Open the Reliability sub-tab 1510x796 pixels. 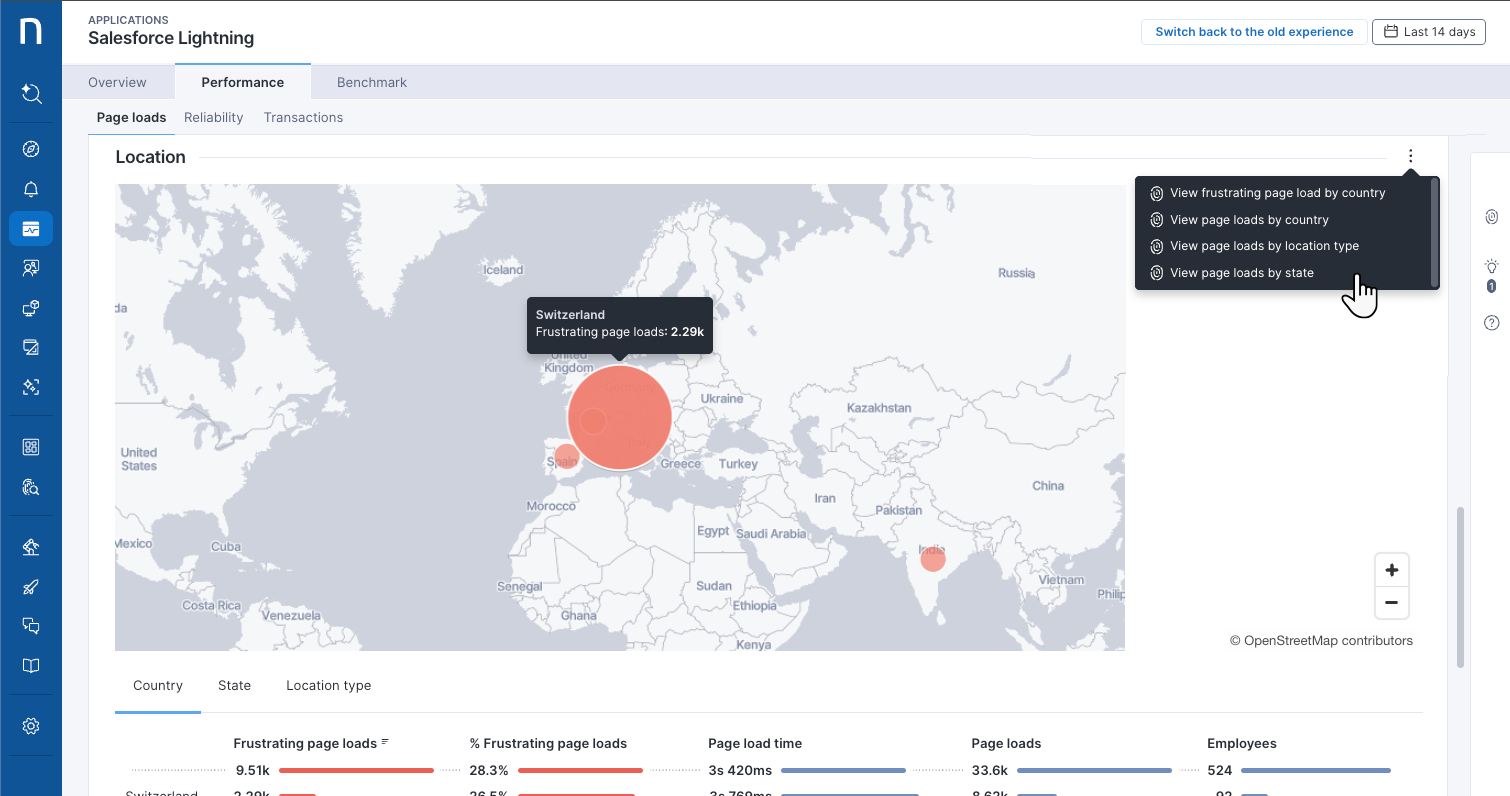213,117
